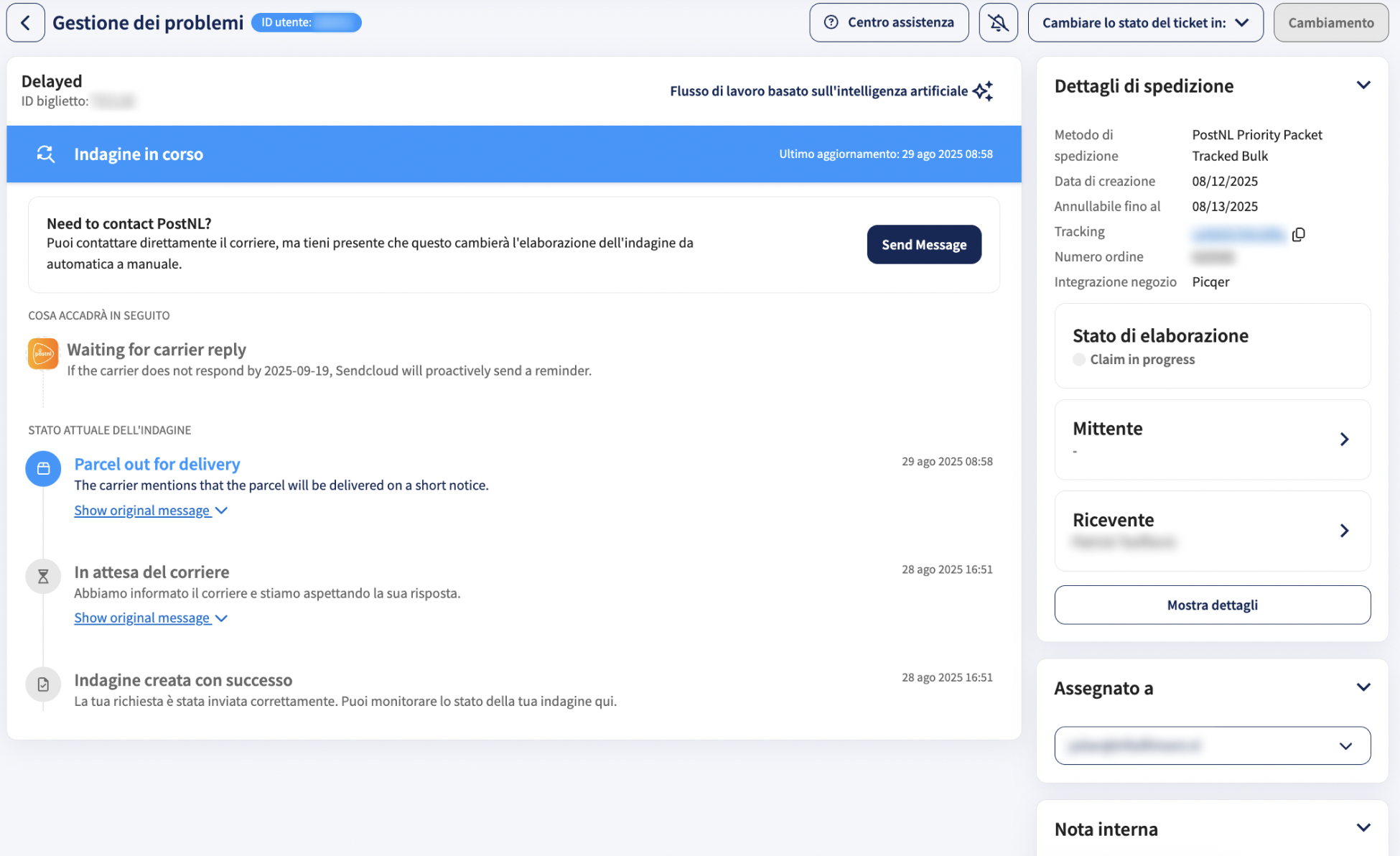Click the investigation search icon in banner
Viewport: 1400px width, 856px height.
[46, 154]
